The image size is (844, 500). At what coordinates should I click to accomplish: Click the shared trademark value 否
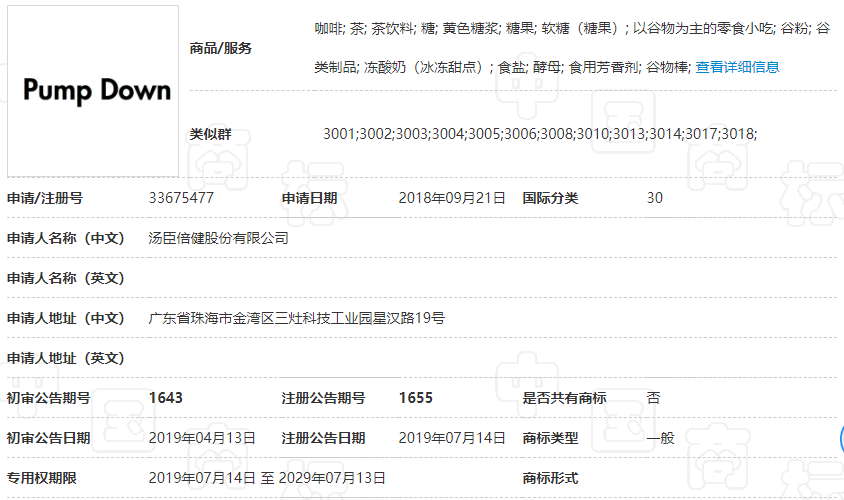tap(653, 398)
